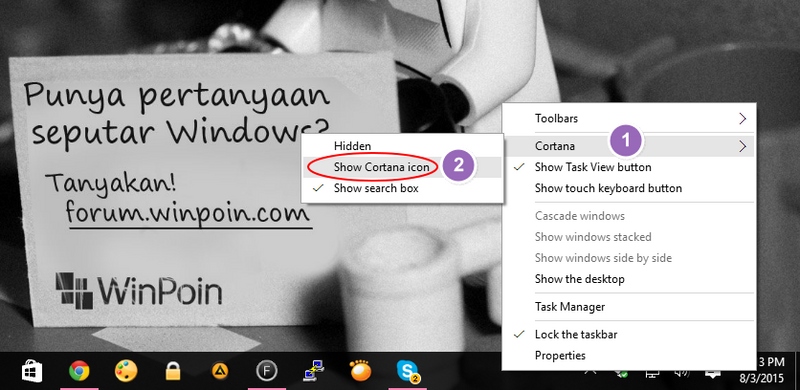Click disabled Show windows side by side entry
Viewport: 800px width, 390px height.
coord(629,258)
